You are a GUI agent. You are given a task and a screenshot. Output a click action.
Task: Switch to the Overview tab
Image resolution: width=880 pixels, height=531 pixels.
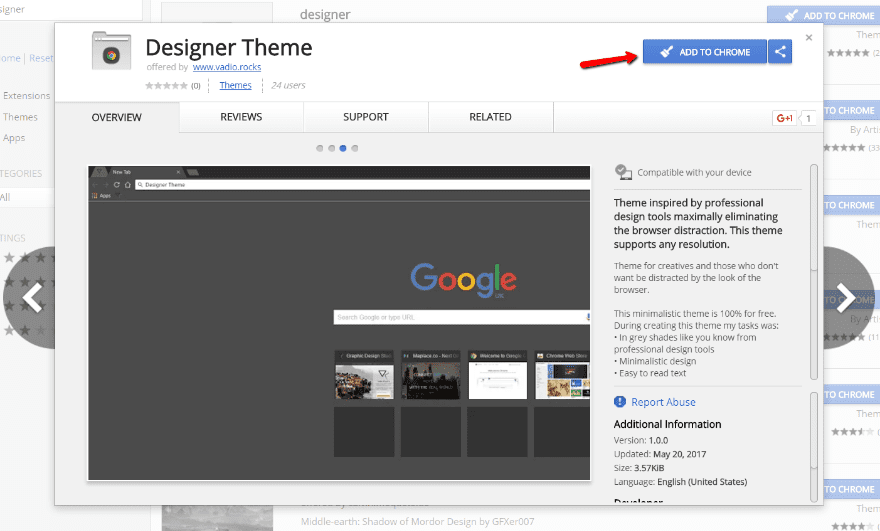coord(117,117)
